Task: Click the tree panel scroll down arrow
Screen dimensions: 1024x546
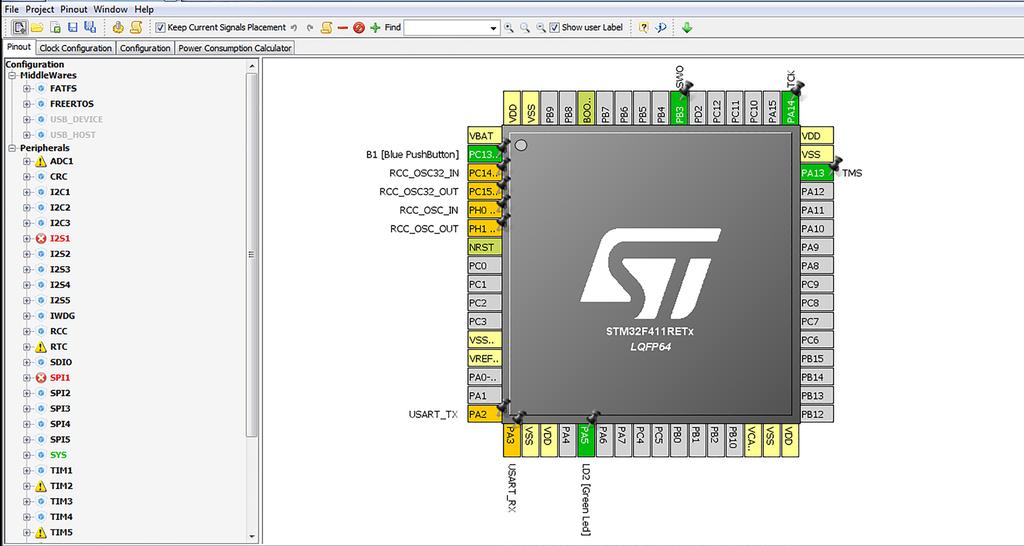Action: (253, 537)
